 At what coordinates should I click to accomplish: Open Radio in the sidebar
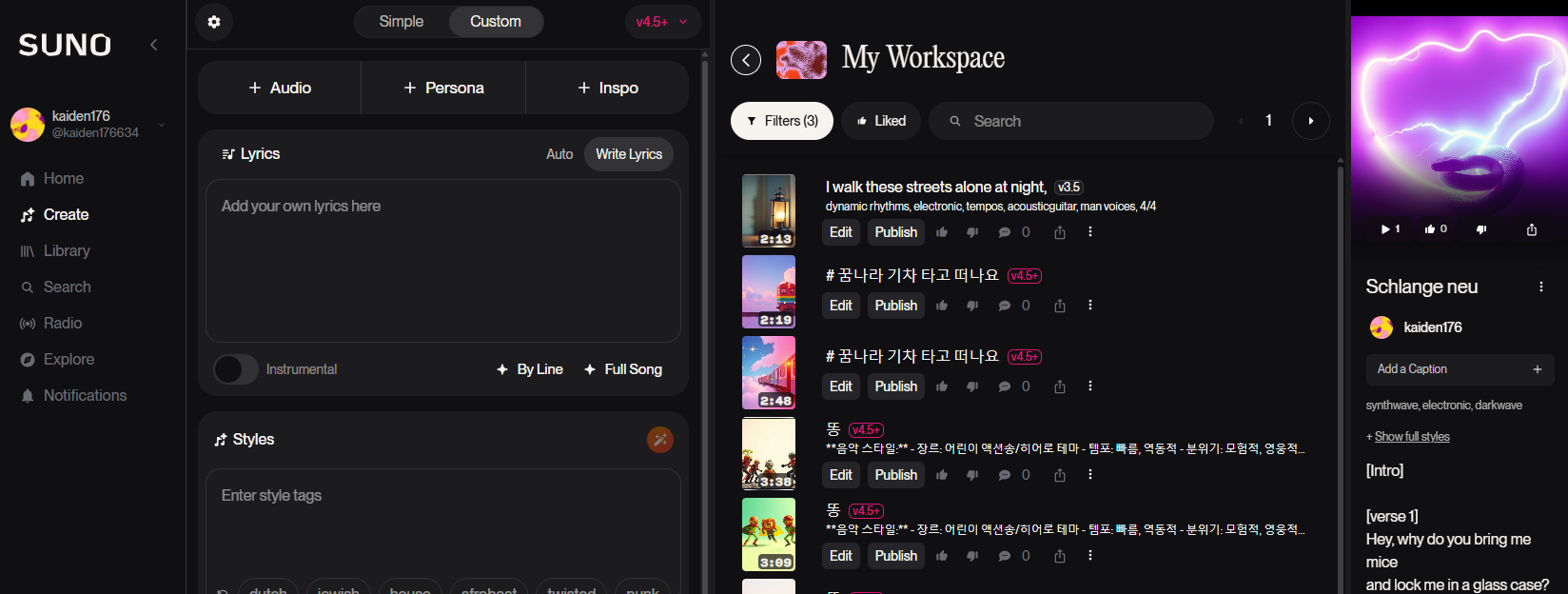pyautogui.click(x=51, y=324)
